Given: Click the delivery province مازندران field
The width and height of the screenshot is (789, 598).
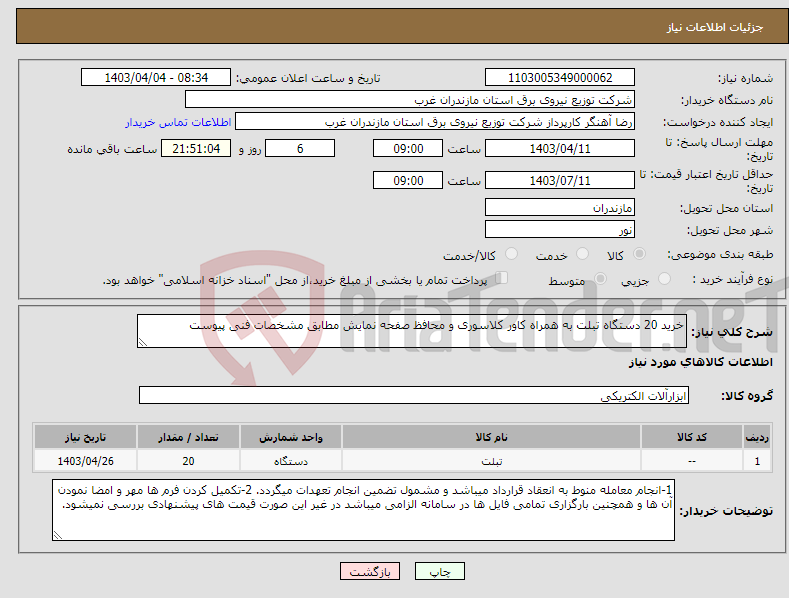Looking at the screenshot, I should pyautogui.click(x=560, y=207).
